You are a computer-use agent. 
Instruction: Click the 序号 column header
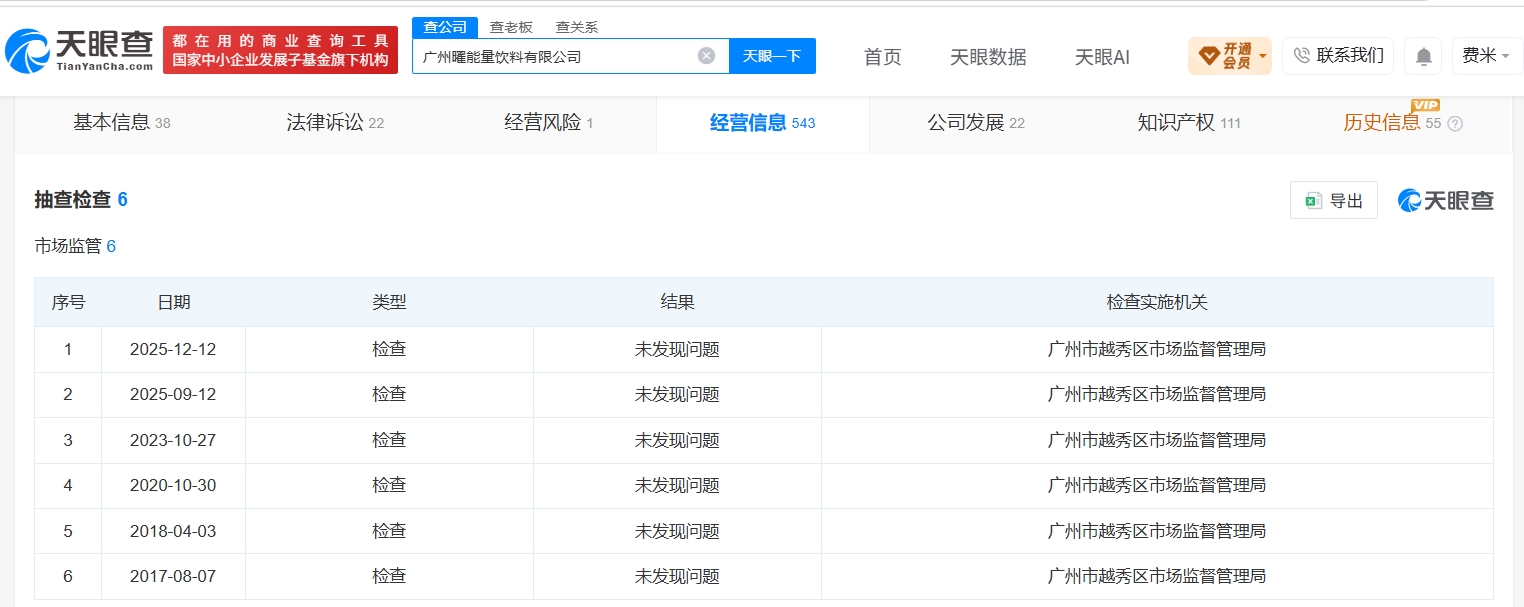pos(68,302)
